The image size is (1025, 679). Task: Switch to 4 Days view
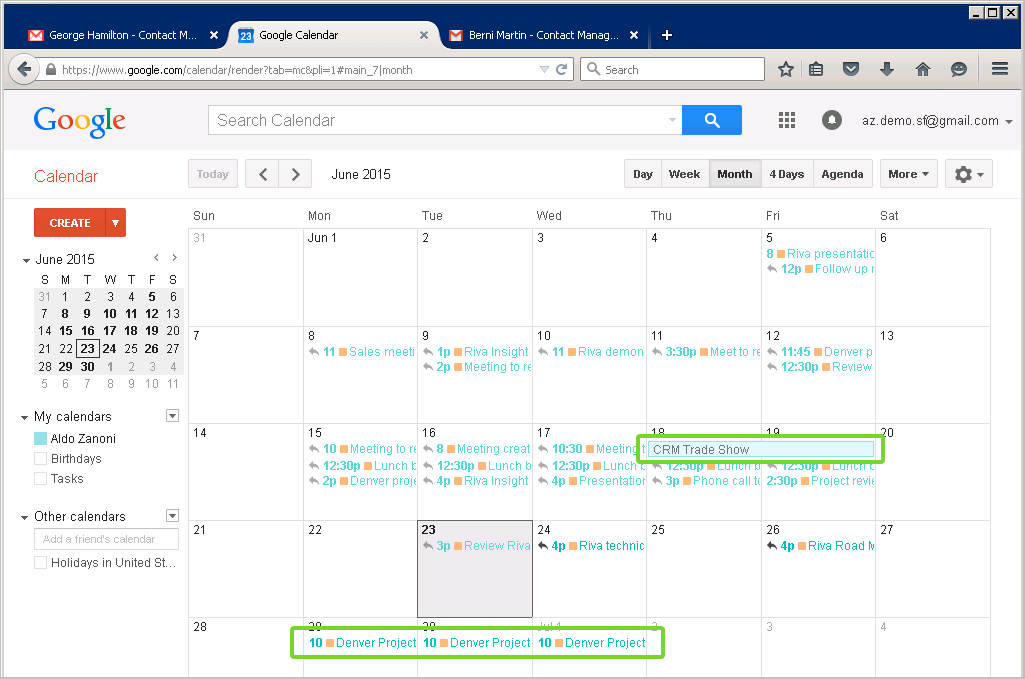coord(786,174)
